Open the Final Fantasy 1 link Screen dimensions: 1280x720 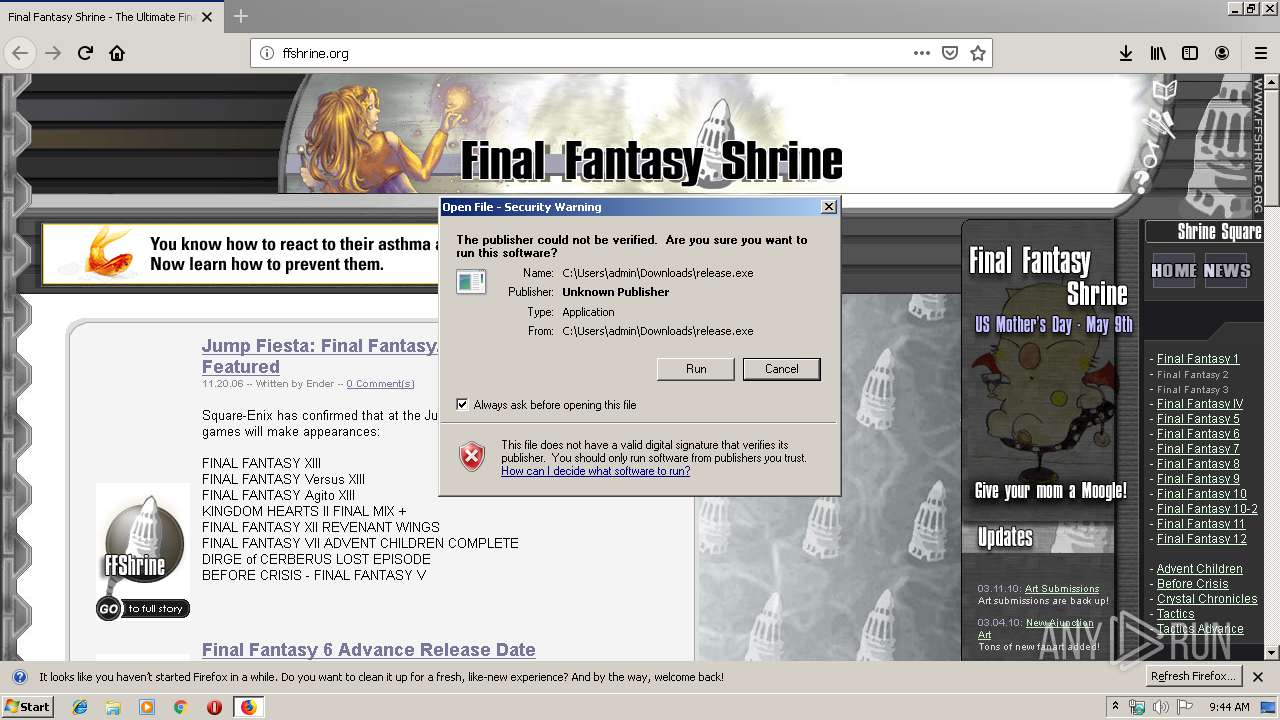pos(1198,359)
